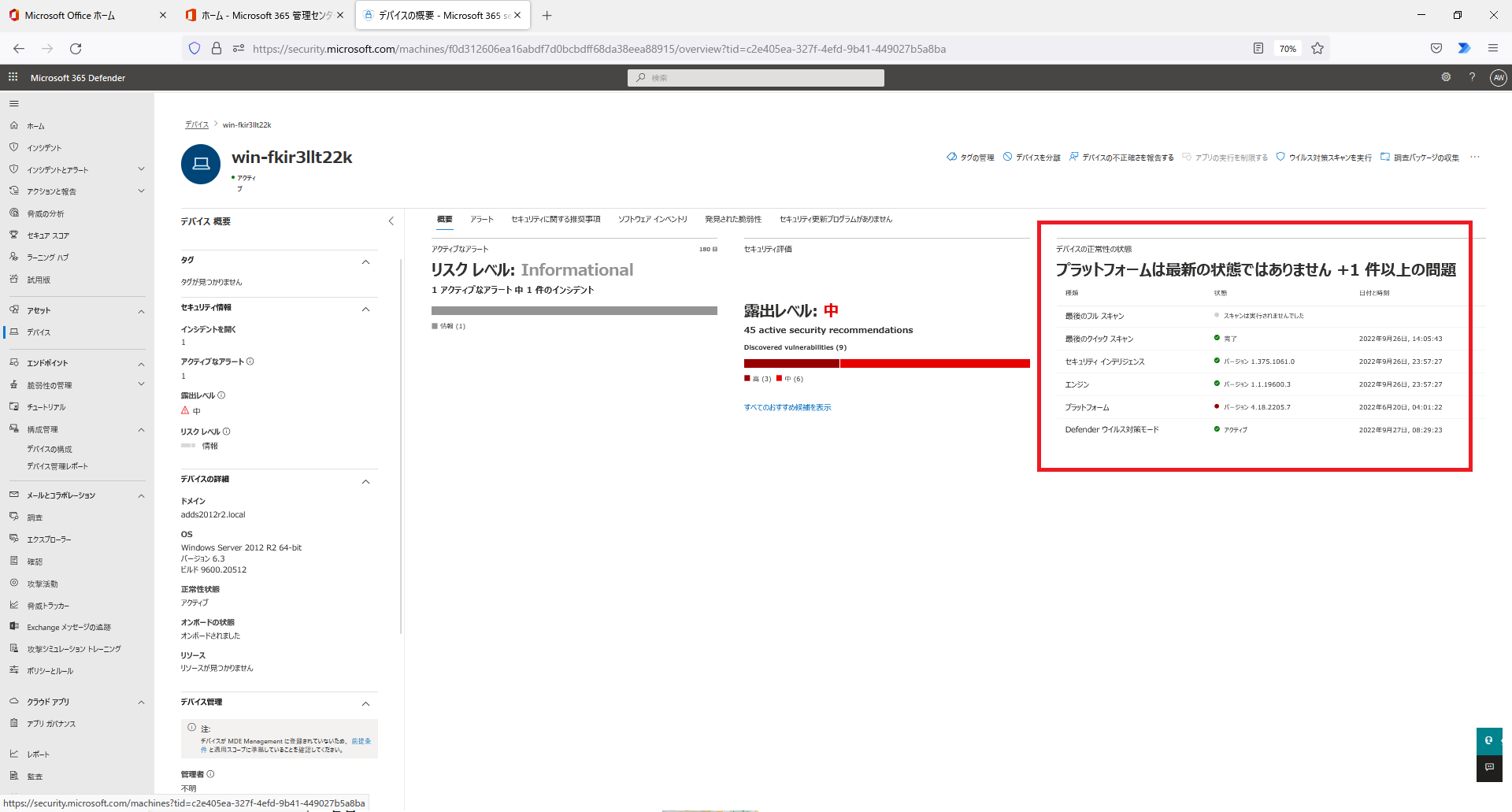
Task: Toggle the browser reader view icon
Action: tap(1258, 49)
